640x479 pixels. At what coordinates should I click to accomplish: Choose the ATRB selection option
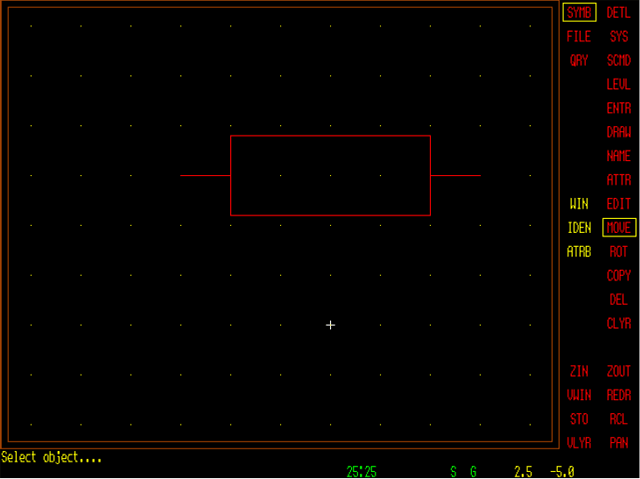click(579, 252)
